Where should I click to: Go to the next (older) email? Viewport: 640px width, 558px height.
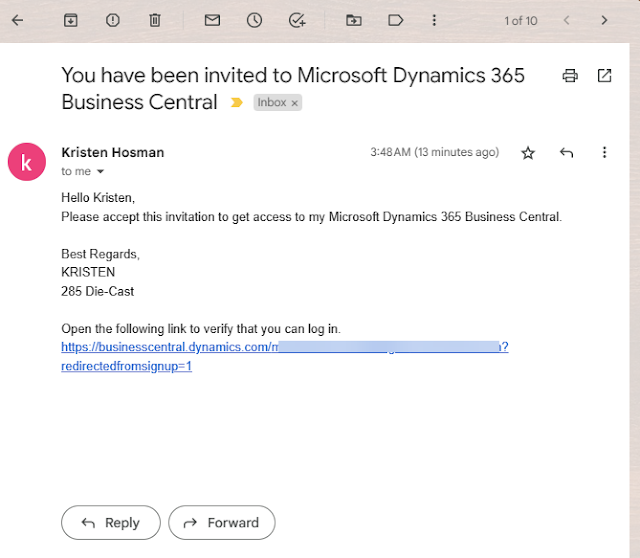(604, 20)
